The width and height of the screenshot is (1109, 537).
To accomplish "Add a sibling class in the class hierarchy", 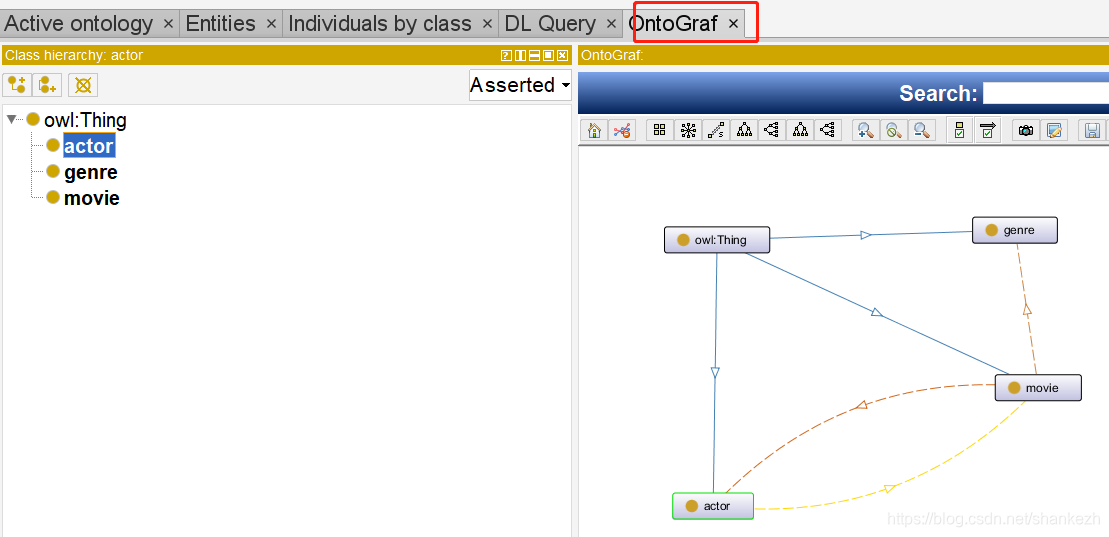I will tap(47, 85).
